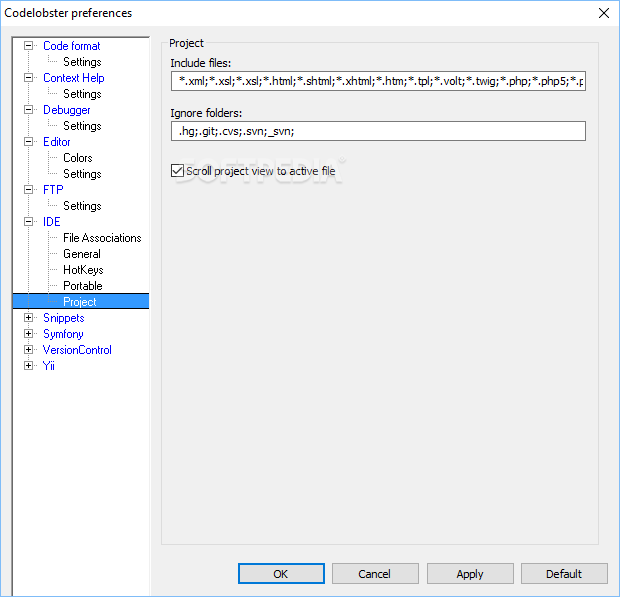Select VersionControl category
Image resolution: width=620 pixels, height=597 pixels.
point(77,350)
